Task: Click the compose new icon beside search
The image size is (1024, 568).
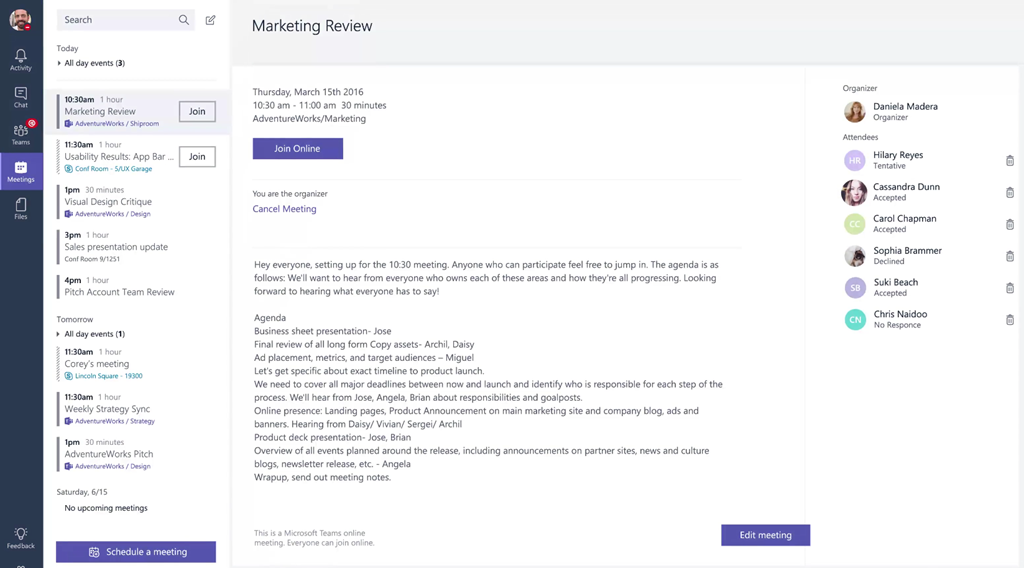Action: 210,20
